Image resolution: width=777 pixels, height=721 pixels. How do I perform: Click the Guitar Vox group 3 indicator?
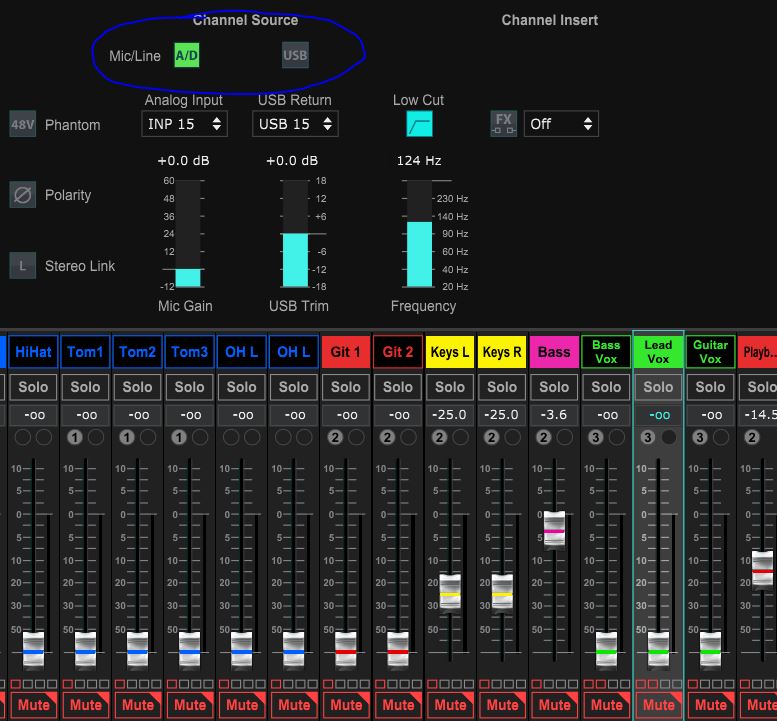click(700, 437)
